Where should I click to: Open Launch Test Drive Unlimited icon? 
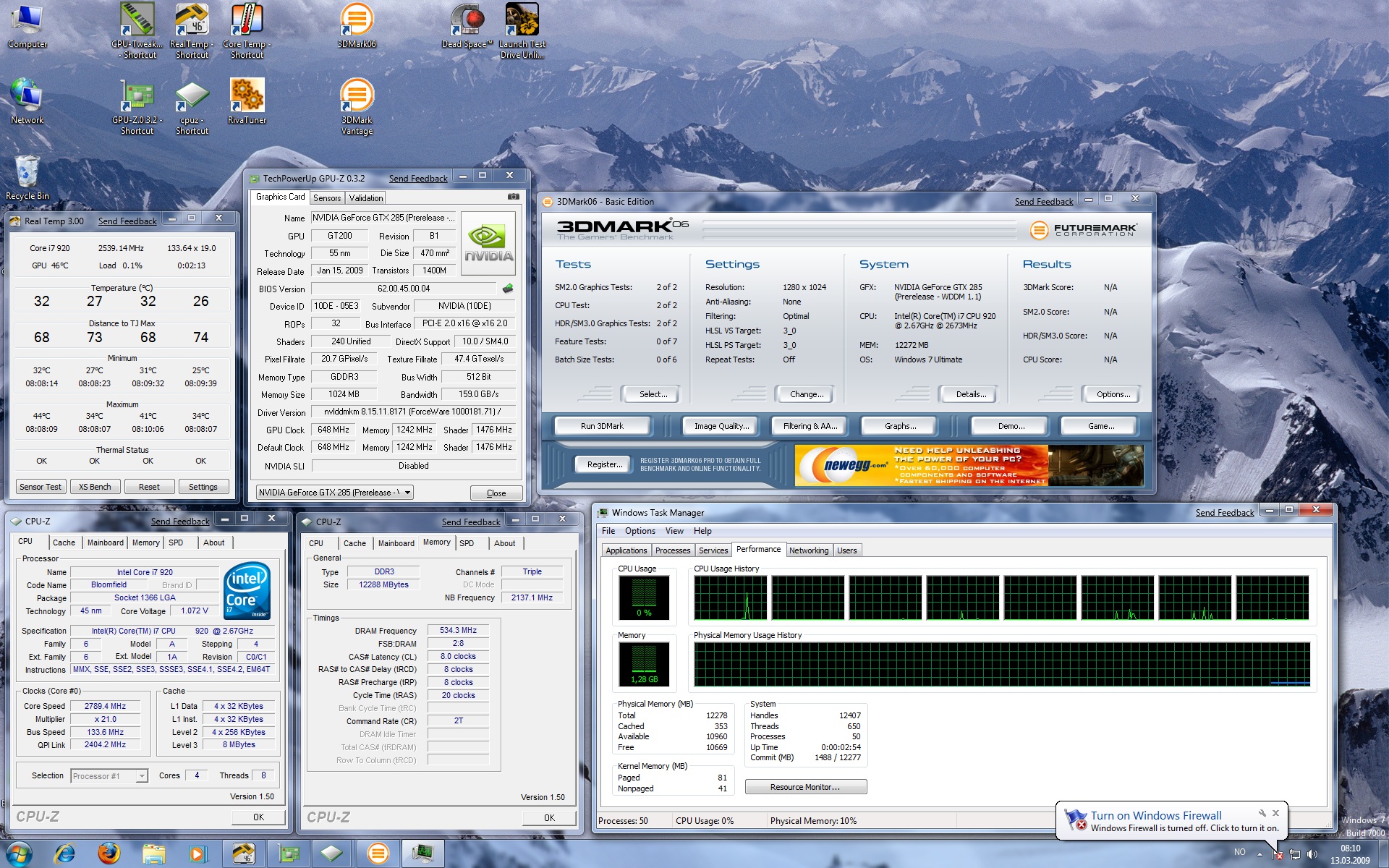point(522,30)
